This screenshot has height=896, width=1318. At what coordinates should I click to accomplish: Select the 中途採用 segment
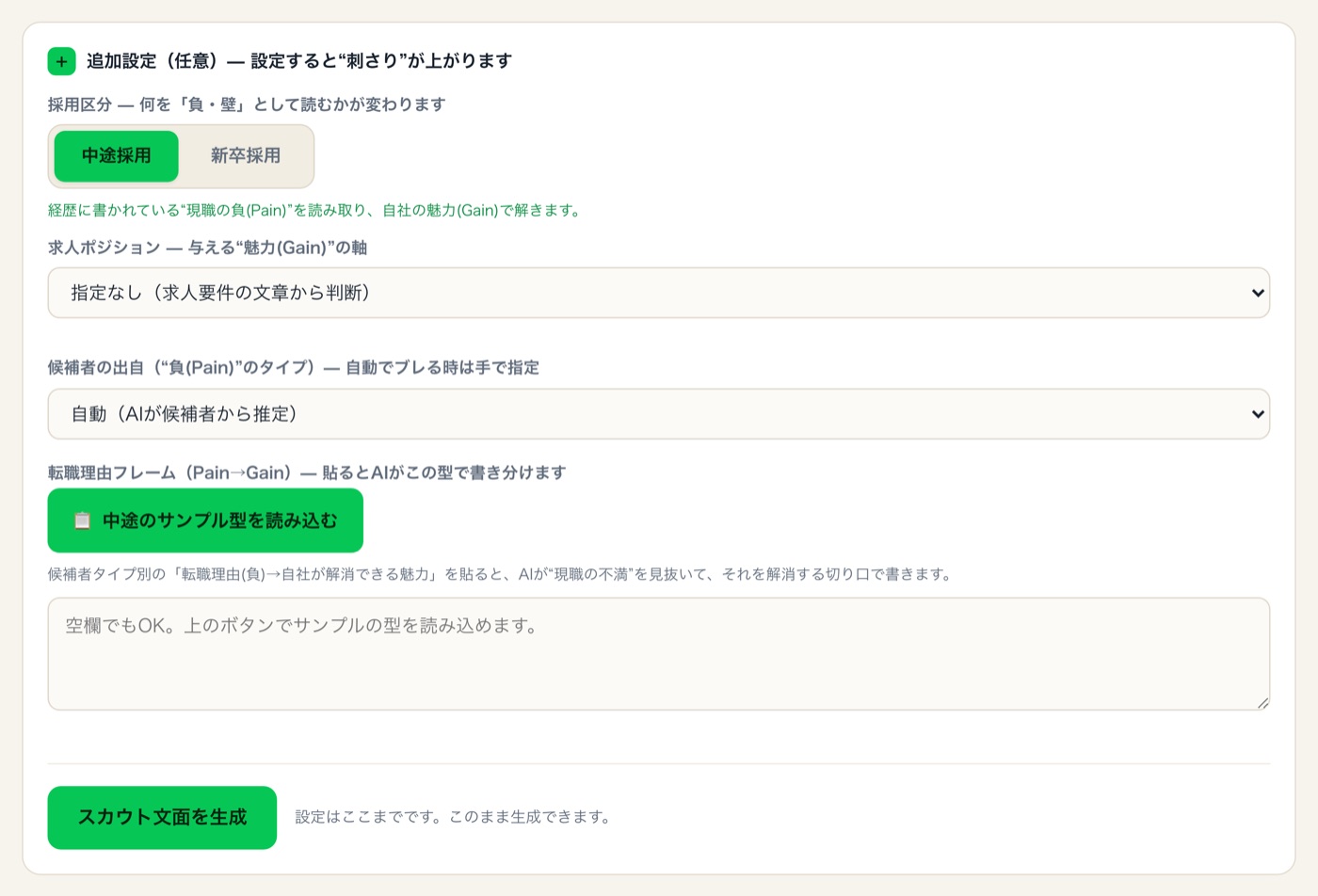pyautogui.click(x=116, y=156)
